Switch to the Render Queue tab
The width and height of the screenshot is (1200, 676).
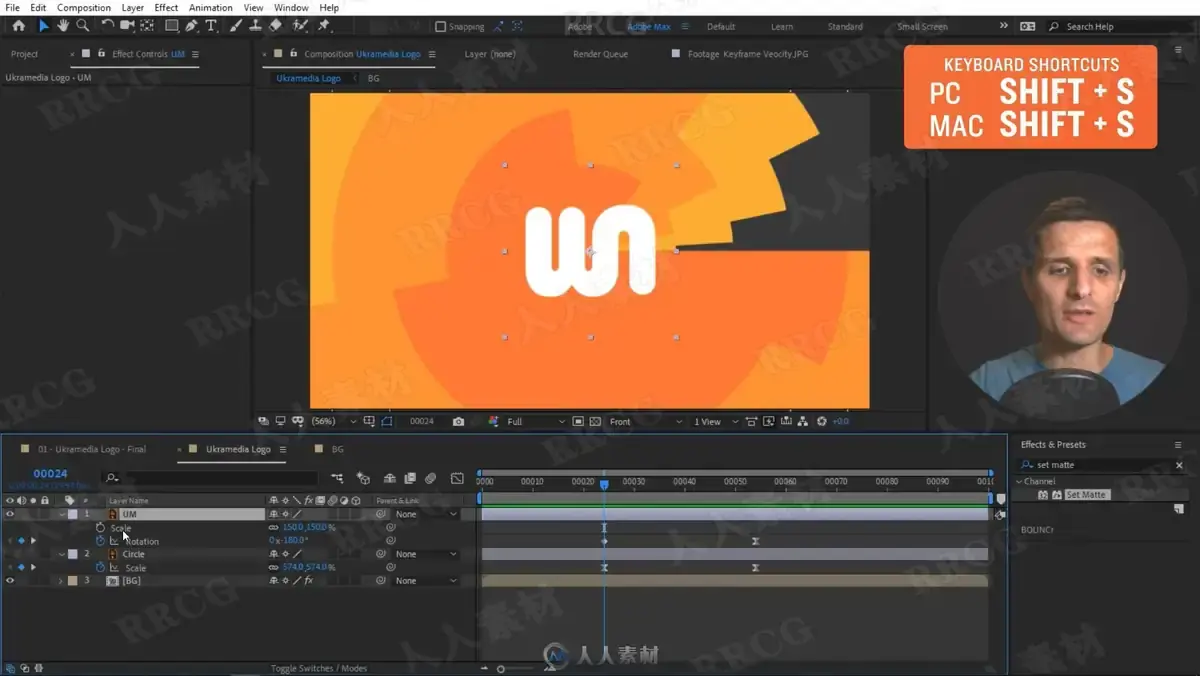[x=601, y=54]
